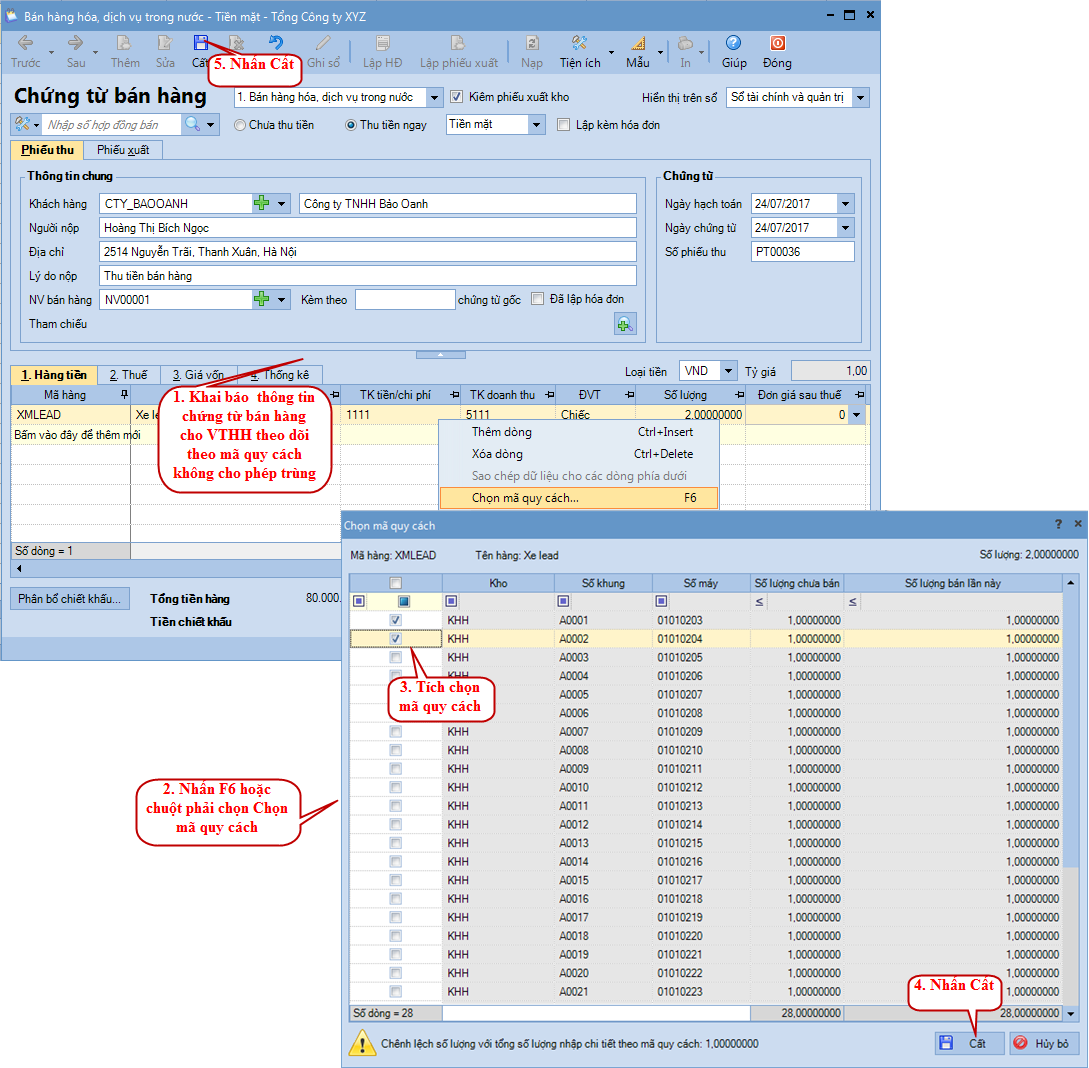Open the Ngày hạch toán date dropdown

[845, 204]
